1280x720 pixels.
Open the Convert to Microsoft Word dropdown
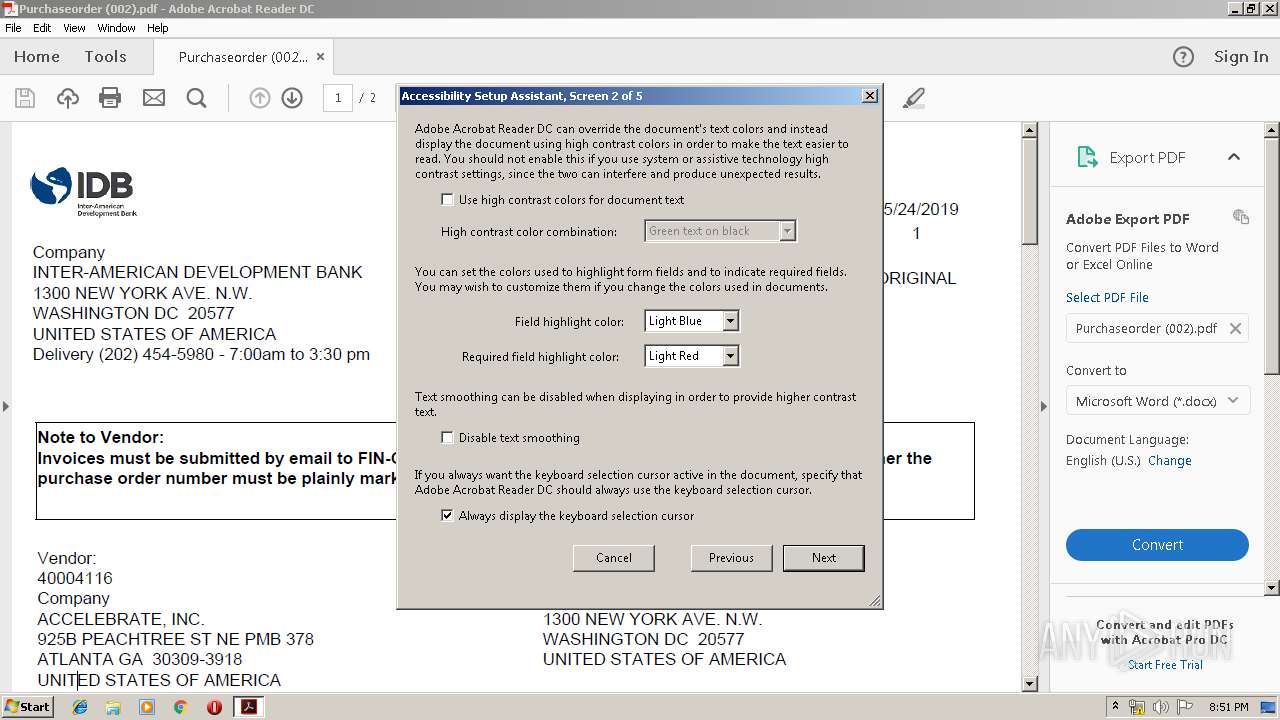1157,401
